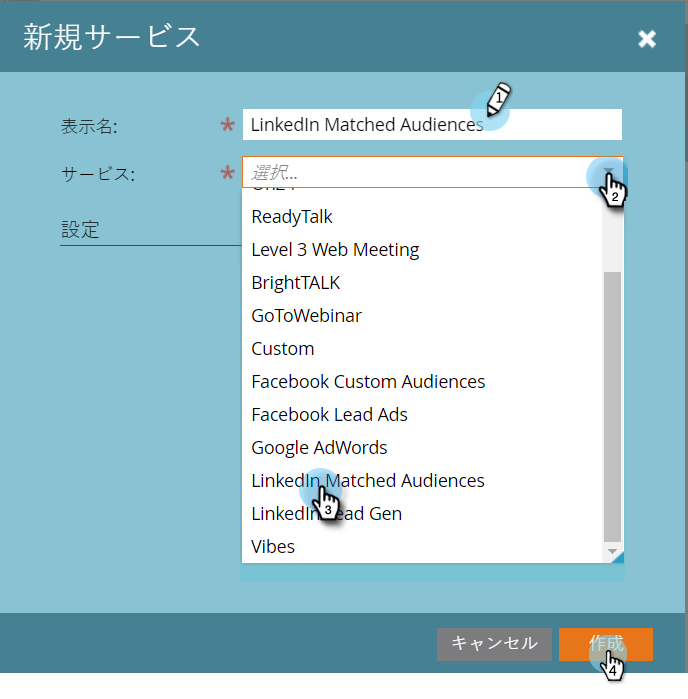Viewport: 688px width, 699px height.
Task: Click the dropdown list scrollbar thumb
Action: click(x=612, y=407)
